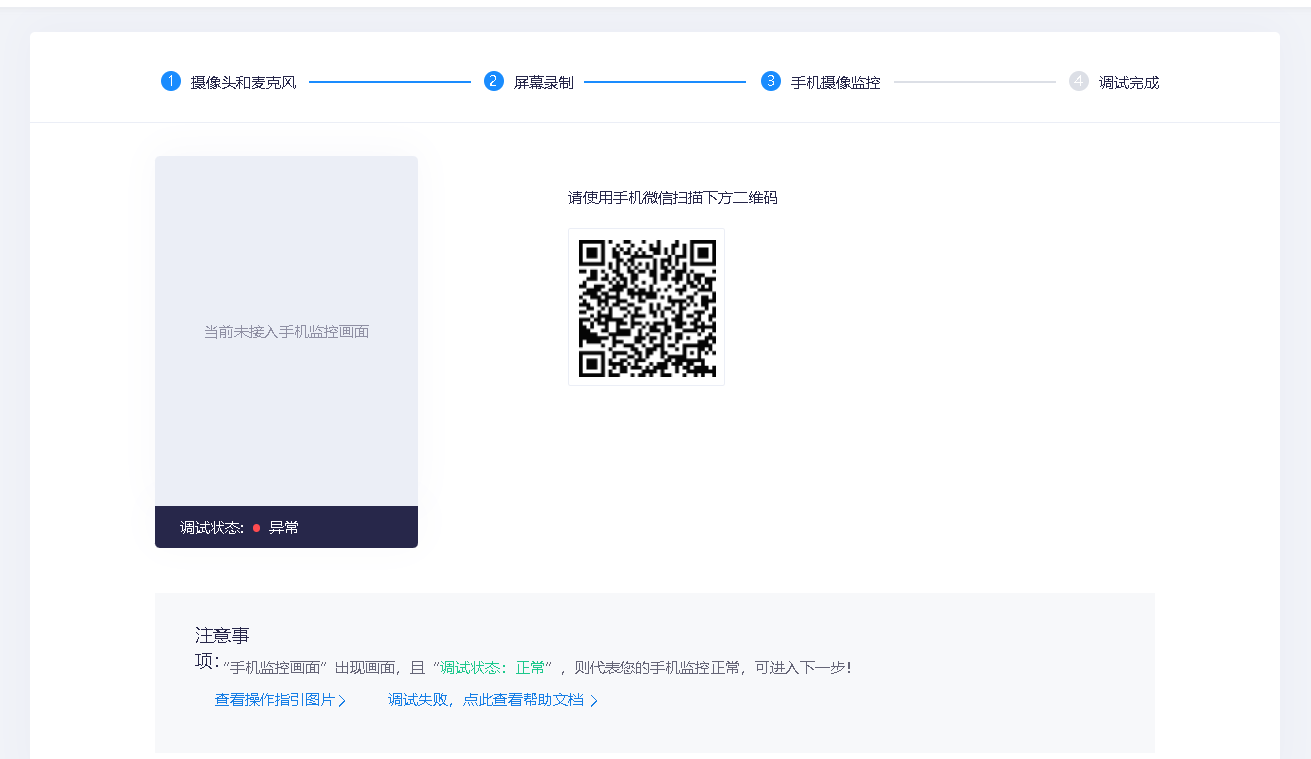1311x759 pixels.
Task: Click the red 异常 status dot
Action: tap(256, 527)
